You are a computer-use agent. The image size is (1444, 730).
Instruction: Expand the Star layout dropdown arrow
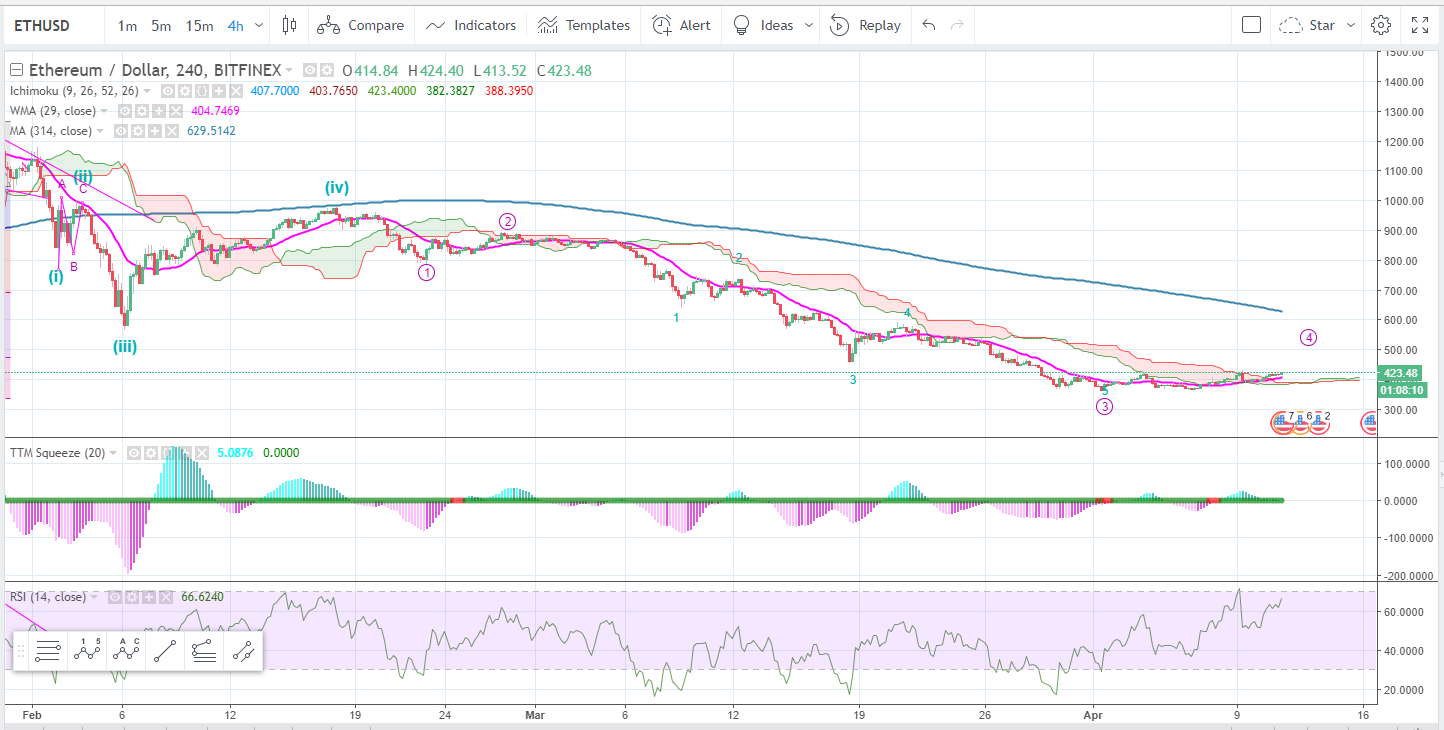click(1351, 25)
